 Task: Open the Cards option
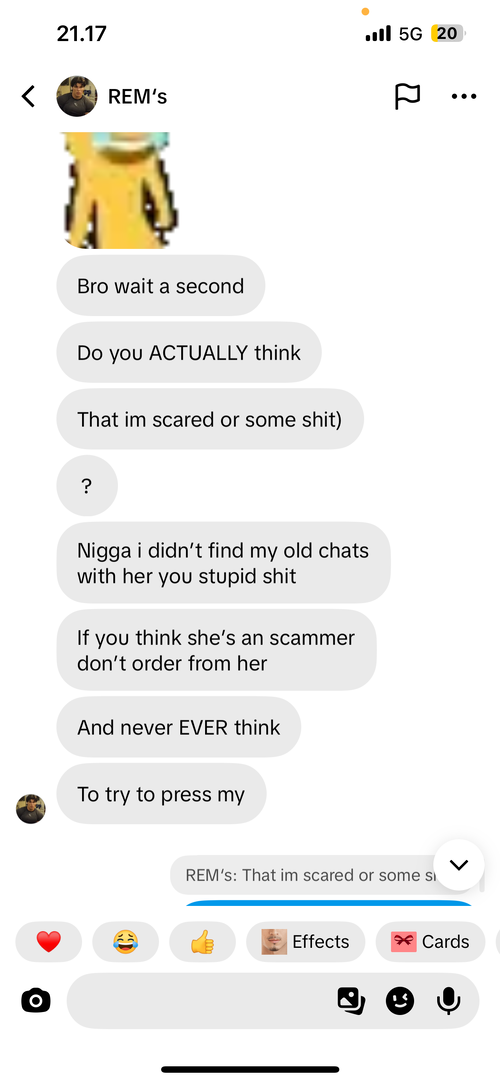431,941
